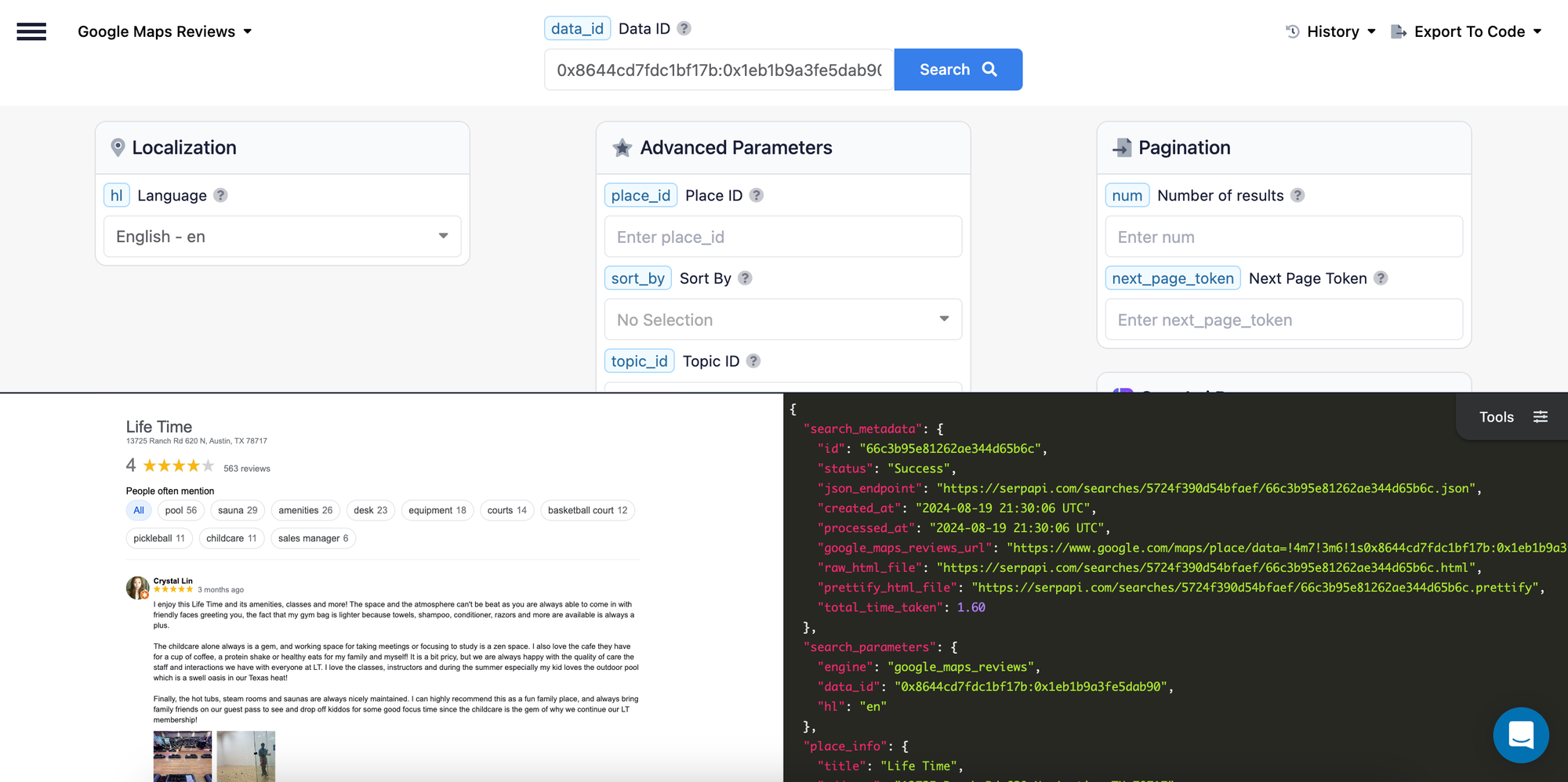Viewport: 1568px width, 782px height.
Task: Click the magnifier icon in Search button
Action: 989,69
